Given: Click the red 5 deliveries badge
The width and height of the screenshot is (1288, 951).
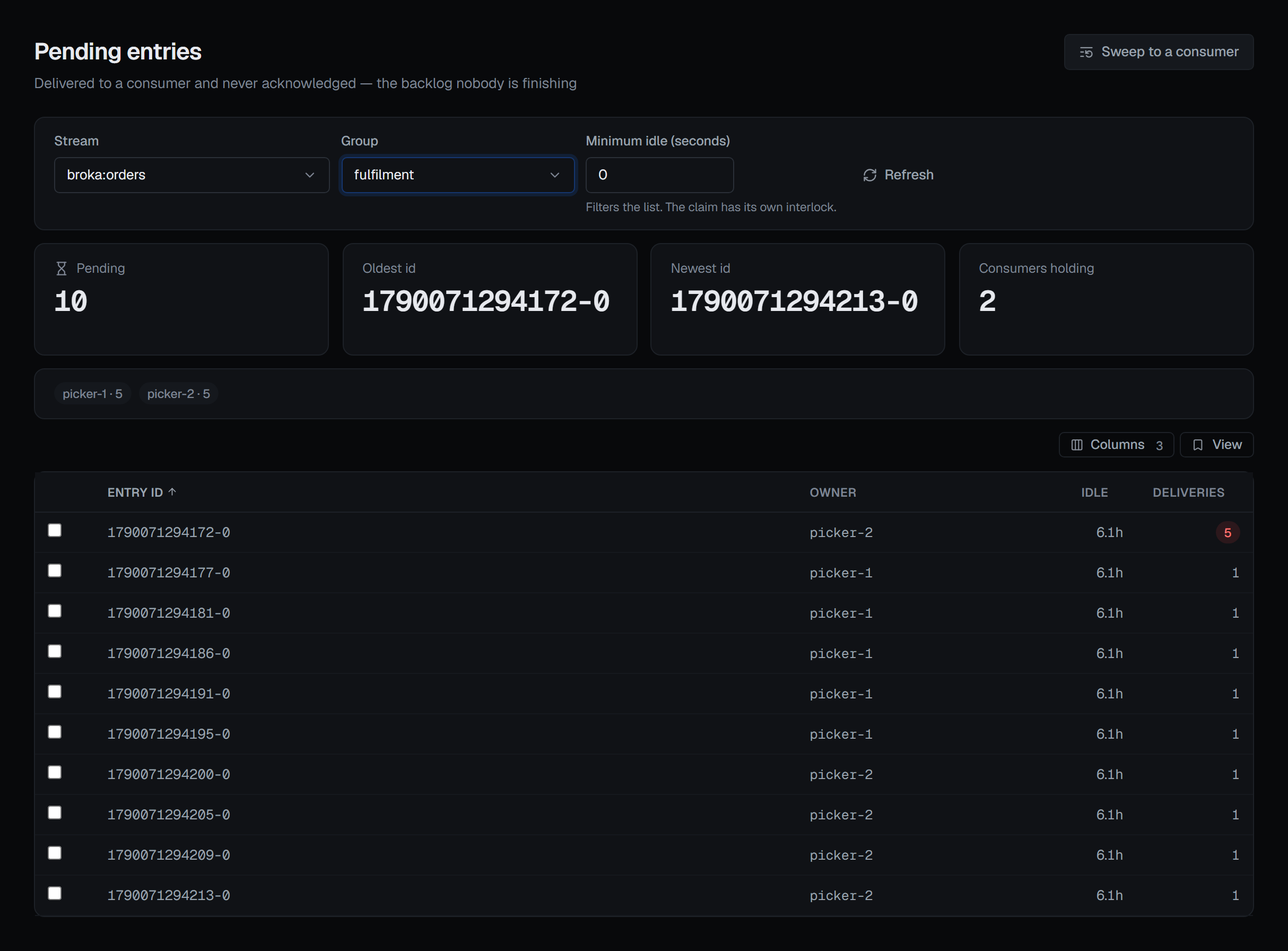Looking at the screenshot, I should coord(1228,532).
